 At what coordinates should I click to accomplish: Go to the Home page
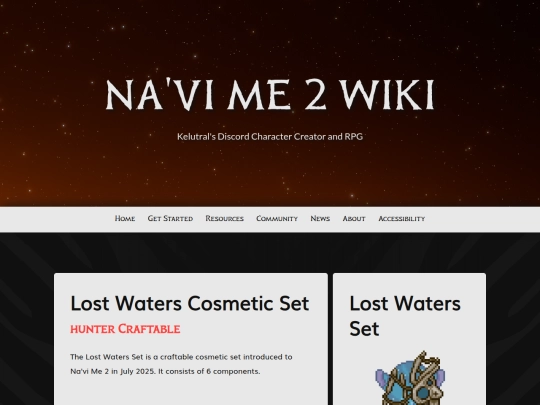[125, 218]
